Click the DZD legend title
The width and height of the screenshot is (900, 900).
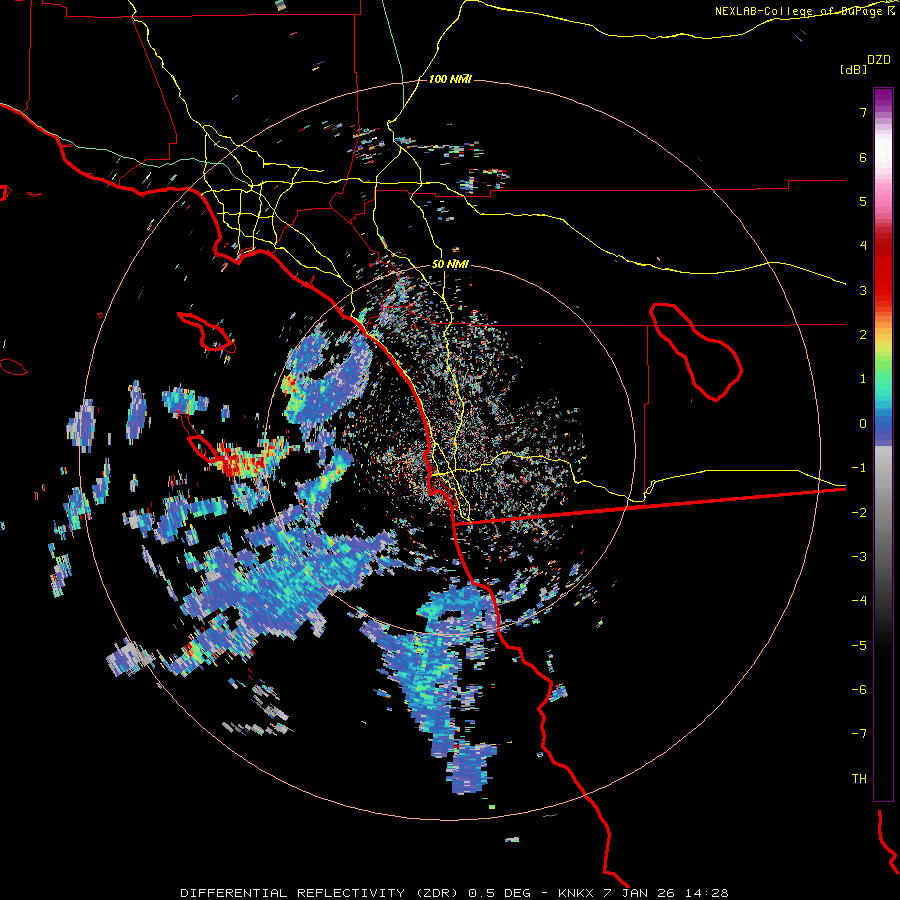click(x=879, y=60)
